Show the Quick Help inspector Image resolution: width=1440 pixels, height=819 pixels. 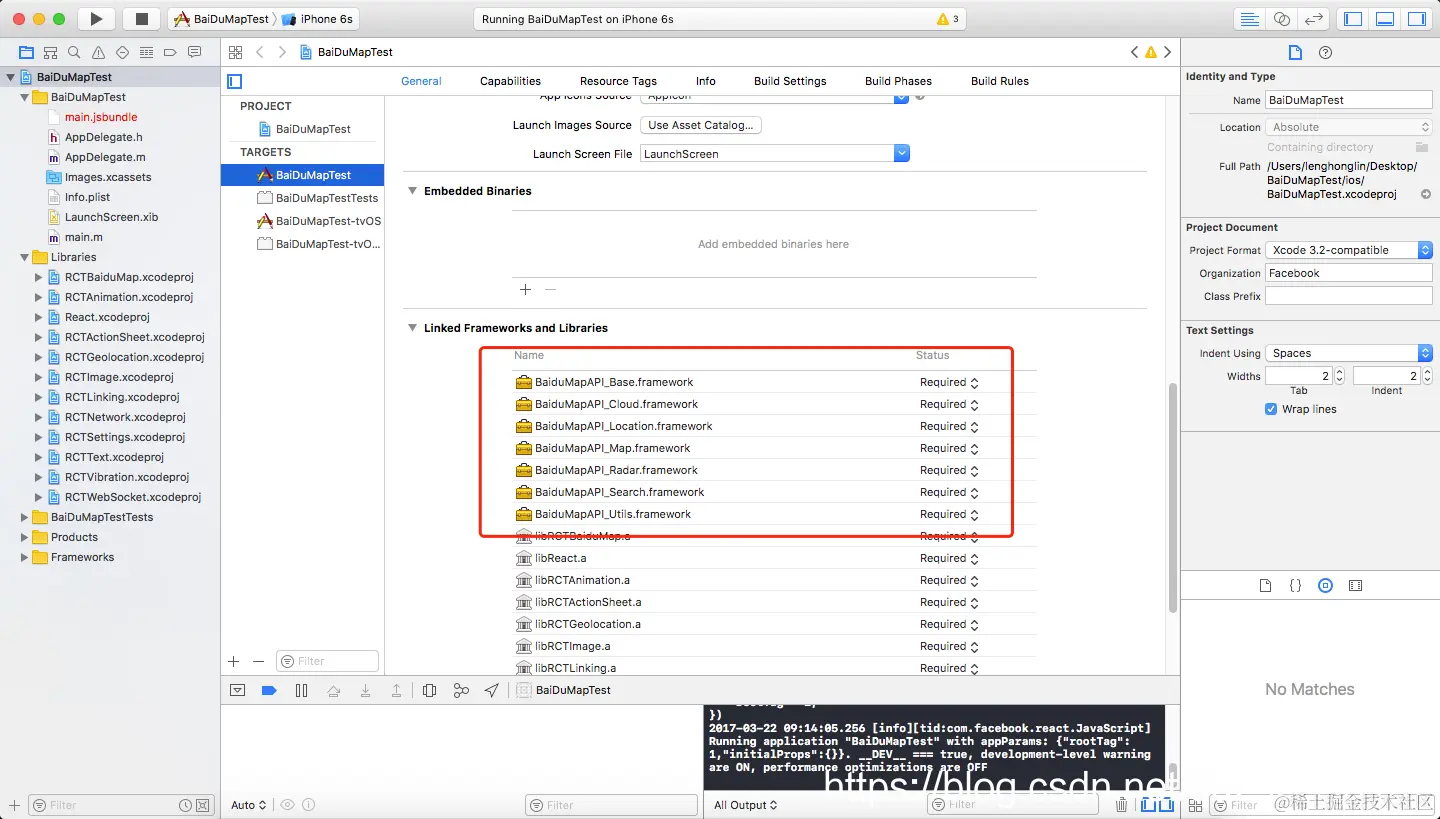(1326, 52)
